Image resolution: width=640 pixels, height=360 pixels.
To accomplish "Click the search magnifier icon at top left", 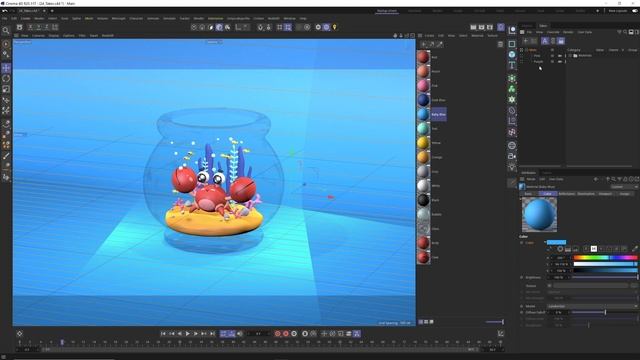I will coord(6,30).
